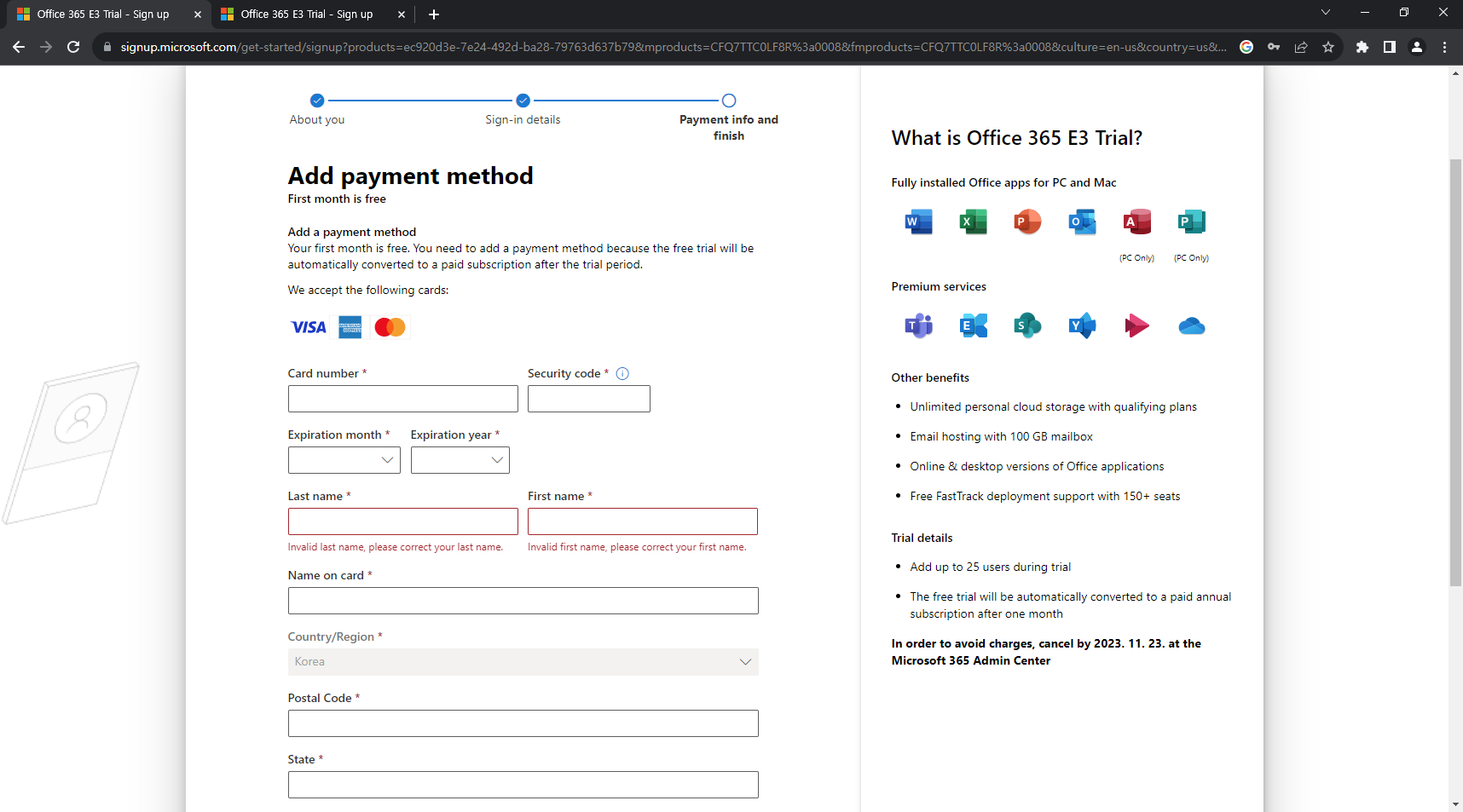The image size is (1463, 812).
Task: Click the "Invalid last name" error message
Action: click(x=396, y=547)
